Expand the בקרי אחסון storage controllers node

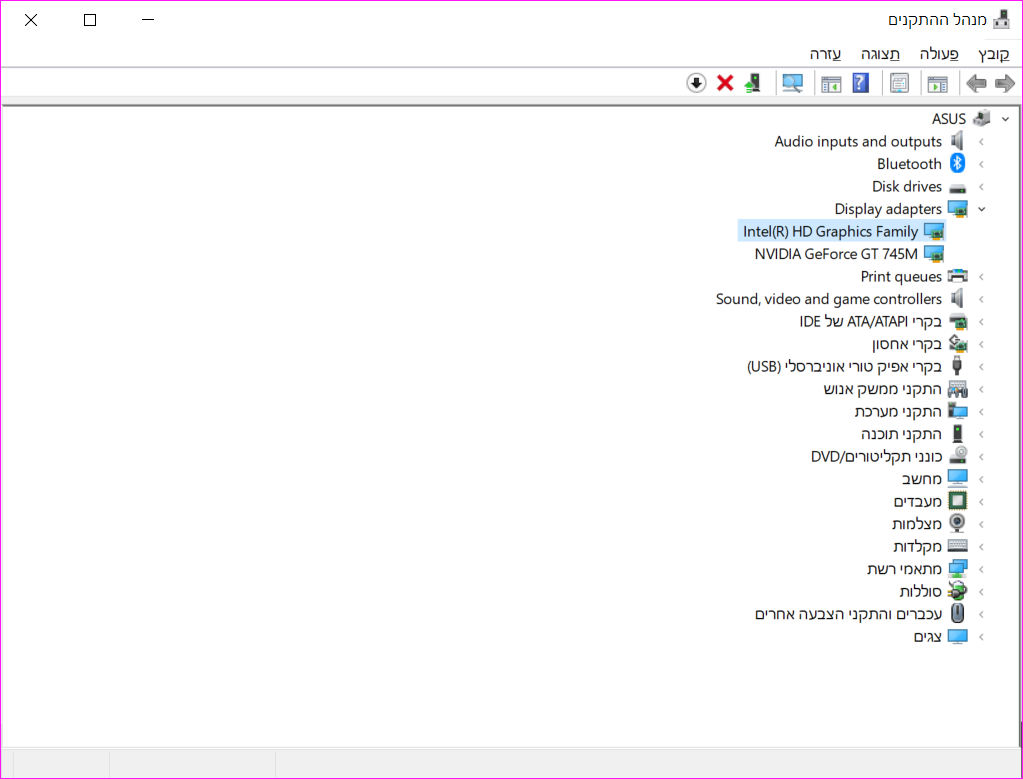point(981,344)
